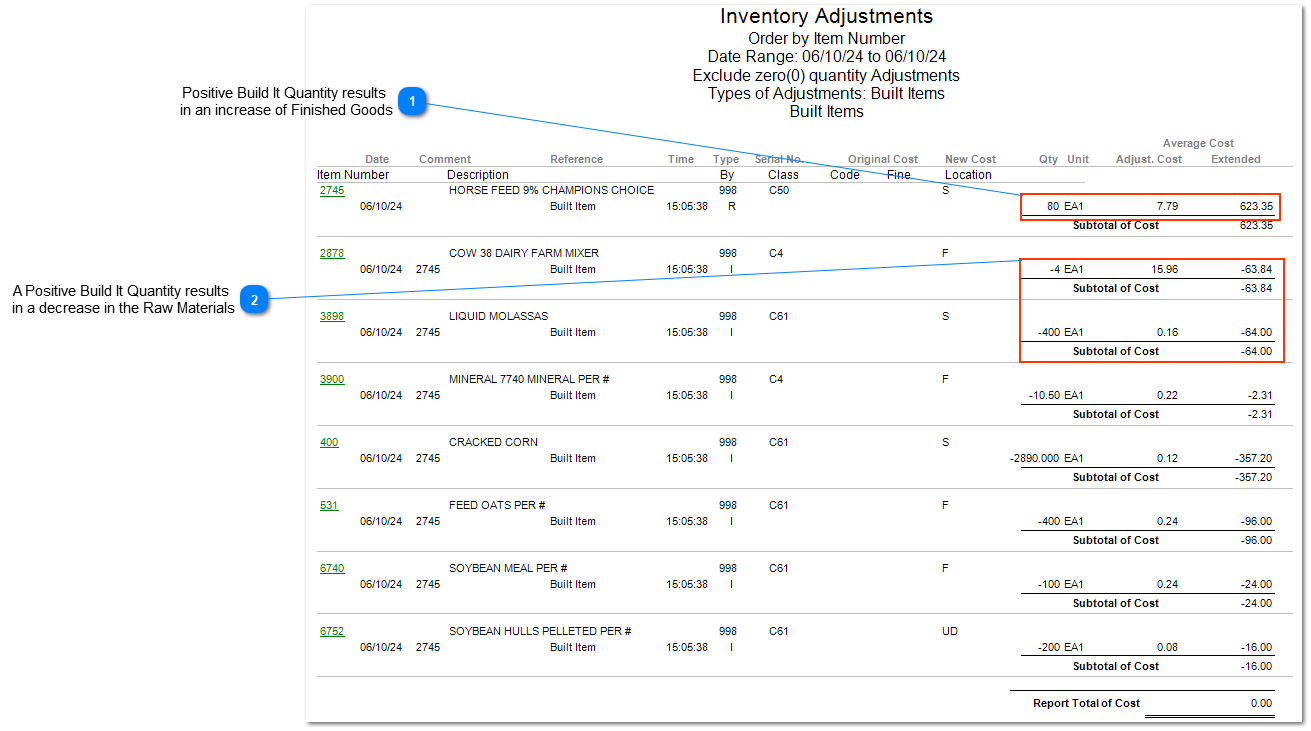1311x731 pixels.
Task: Click the Extended column header
Action: [1236, 159]
